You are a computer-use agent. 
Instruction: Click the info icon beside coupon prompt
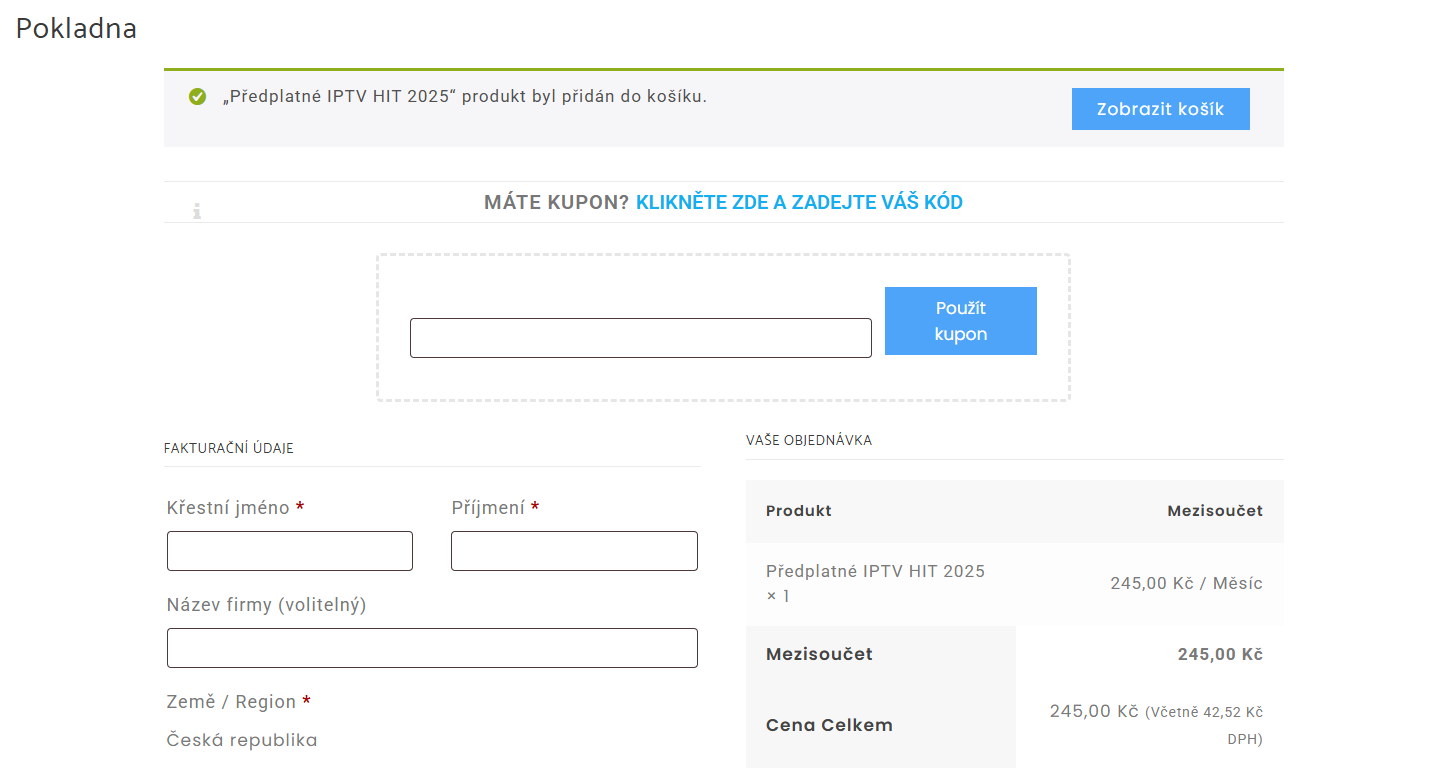tap(197, 210)
